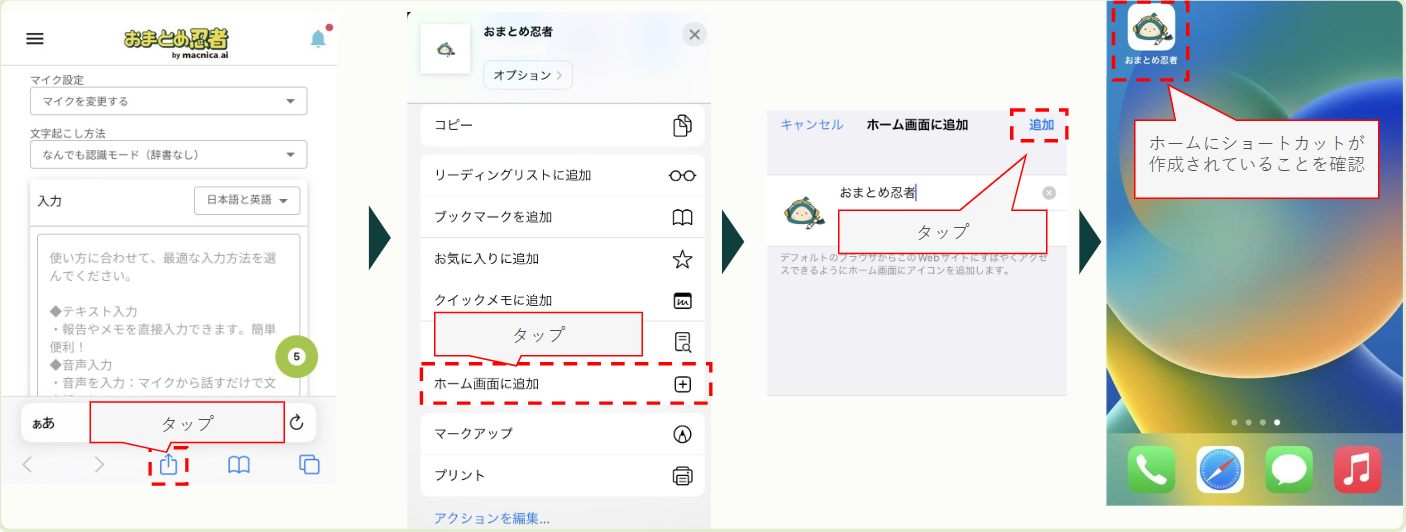Open Safari bookmarks book icon
The image size is (1406, 532).
coord(238,464)
